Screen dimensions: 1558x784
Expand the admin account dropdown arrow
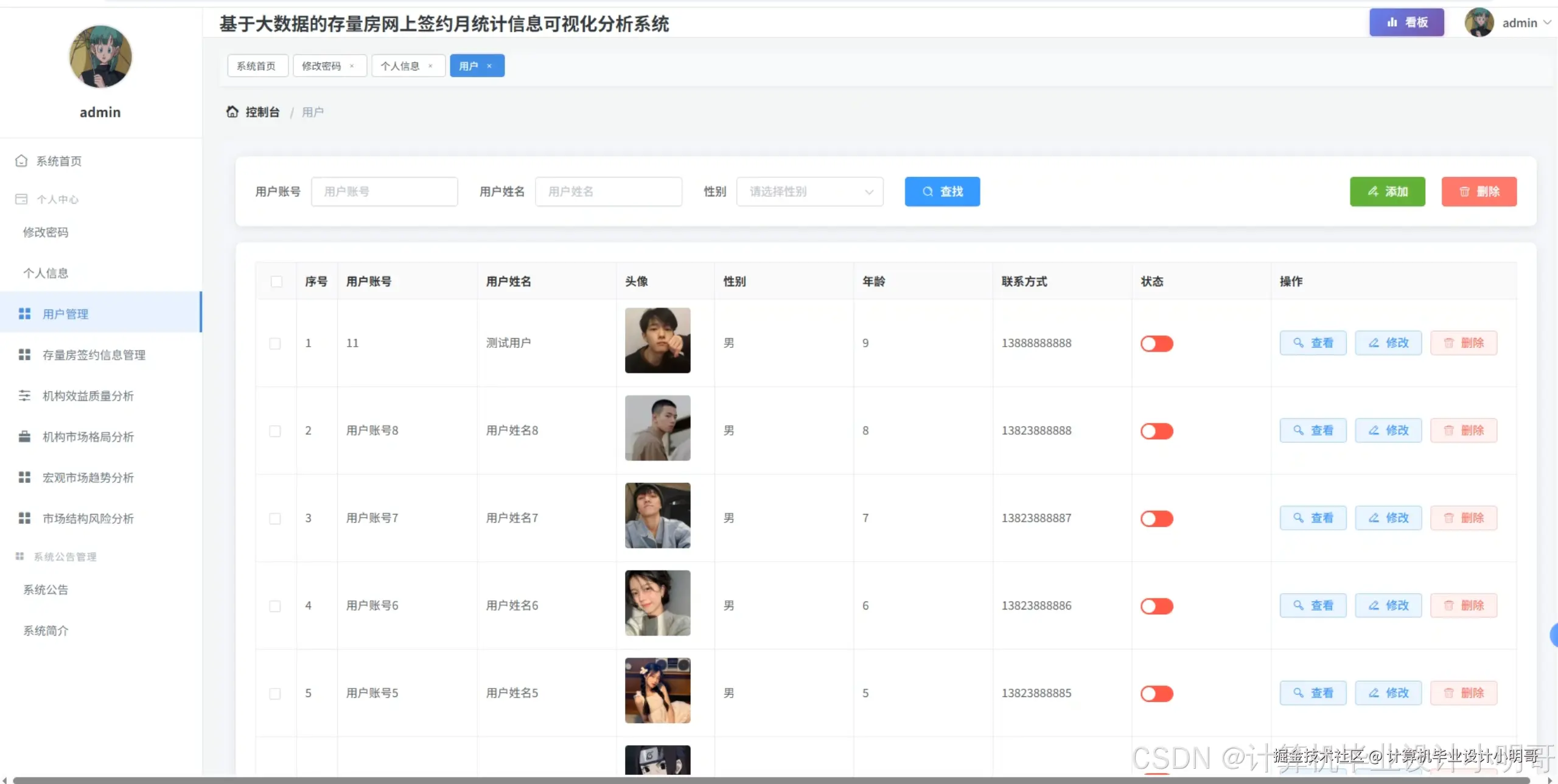pyautogui.click(x=1547, y=23)
